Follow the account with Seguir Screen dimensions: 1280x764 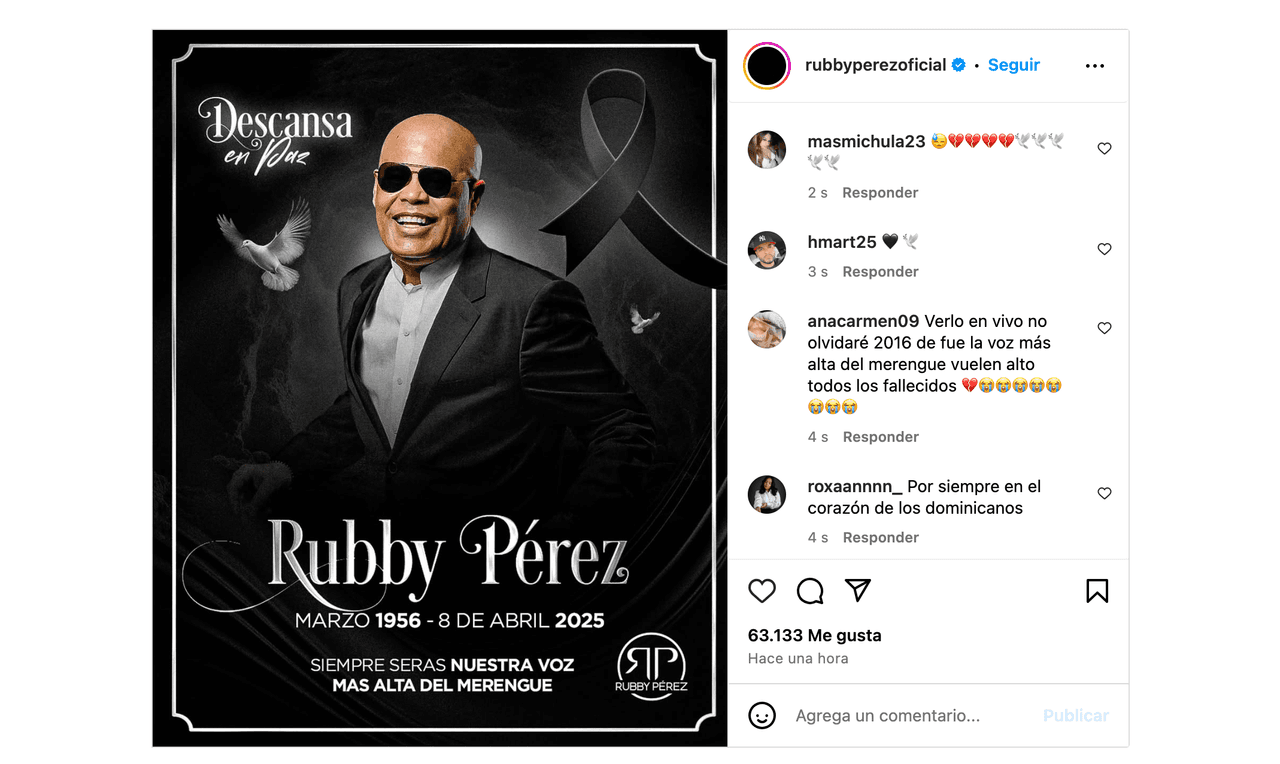click(x=1014, y=65)
